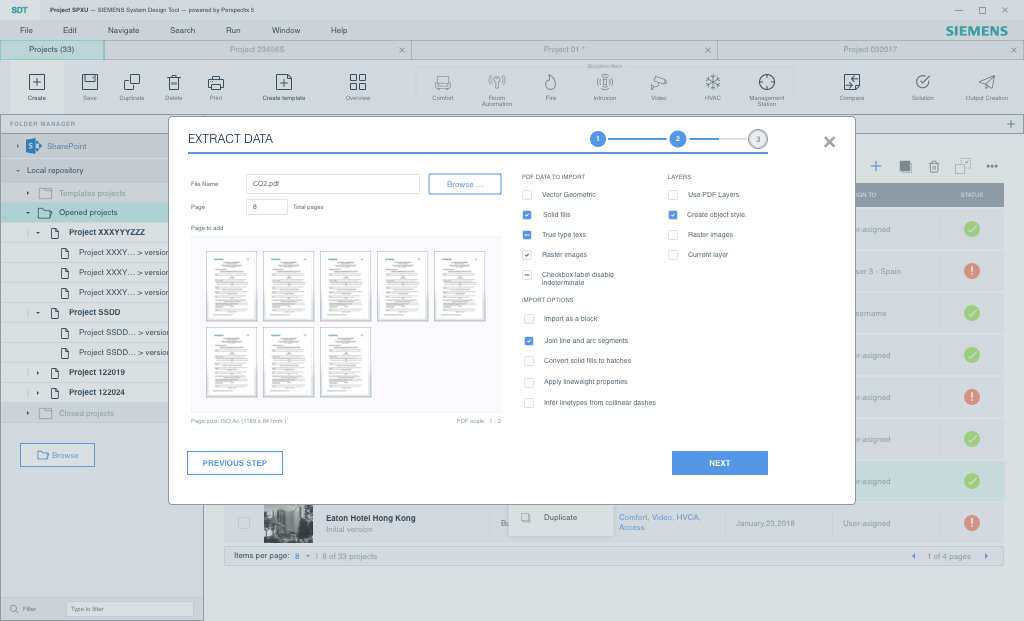The height and width of the screenshot is (621, 1024).
Task: Click the Duplicate toolbar icon
Action: pyautogui.click(x=131, y=82)
